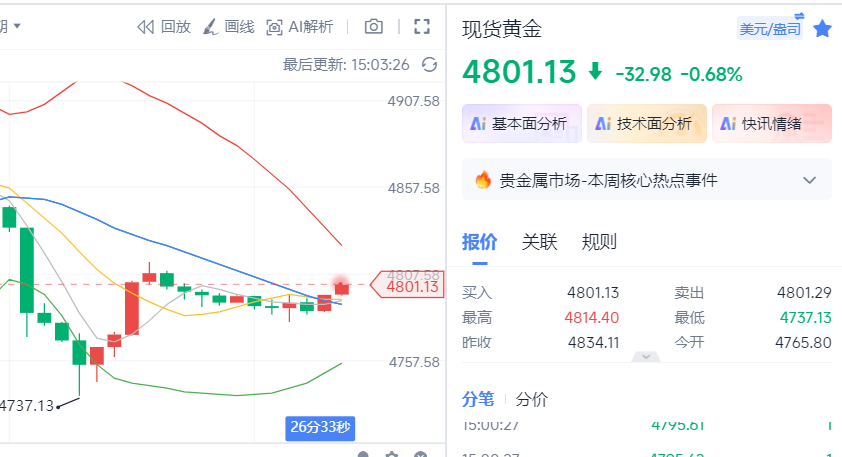This screenshot has height=457, width=842.
Task: Select the 报价 tab
Action: click(x=480, y=242)
